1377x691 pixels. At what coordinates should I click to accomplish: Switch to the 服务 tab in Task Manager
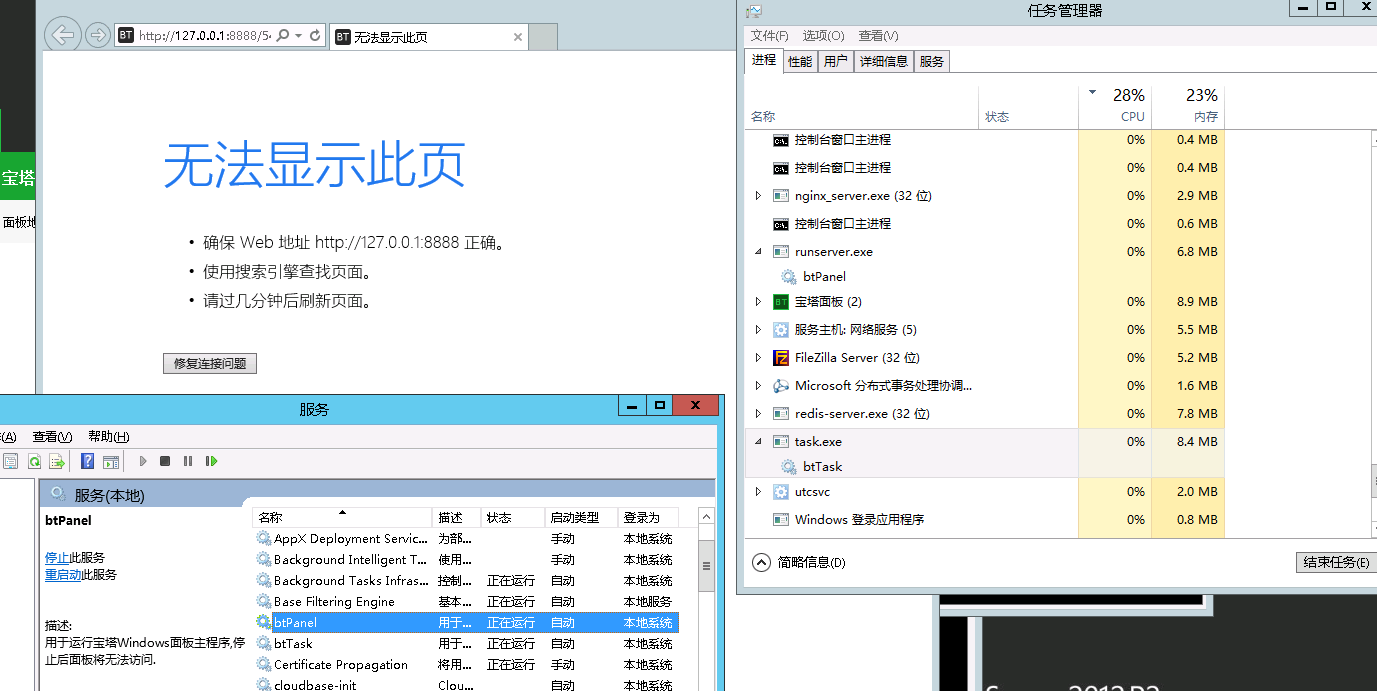point(932,61)
